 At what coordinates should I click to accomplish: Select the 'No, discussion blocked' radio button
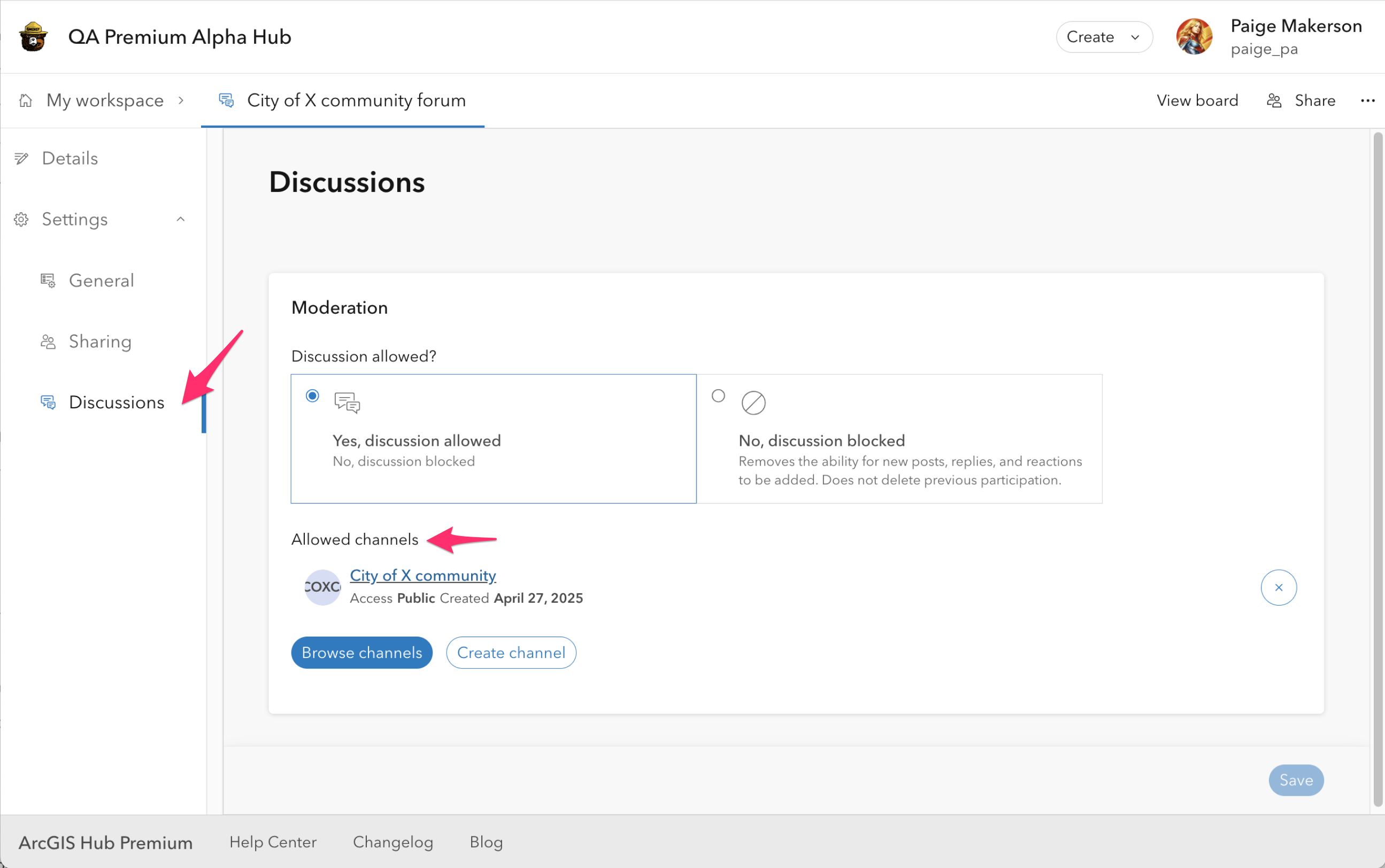718,396
